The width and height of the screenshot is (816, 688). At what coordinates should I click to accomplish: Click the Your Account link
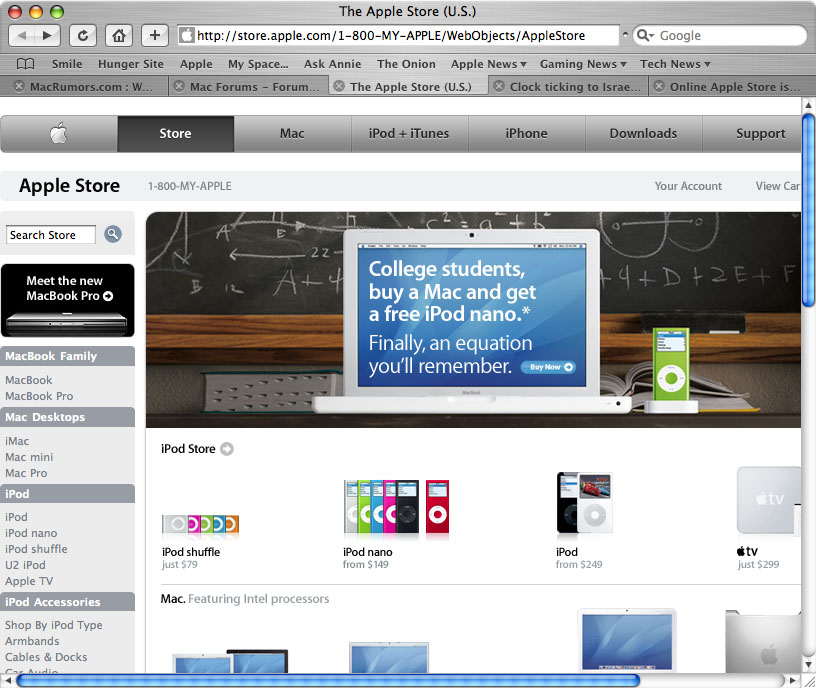coord(688,186)
